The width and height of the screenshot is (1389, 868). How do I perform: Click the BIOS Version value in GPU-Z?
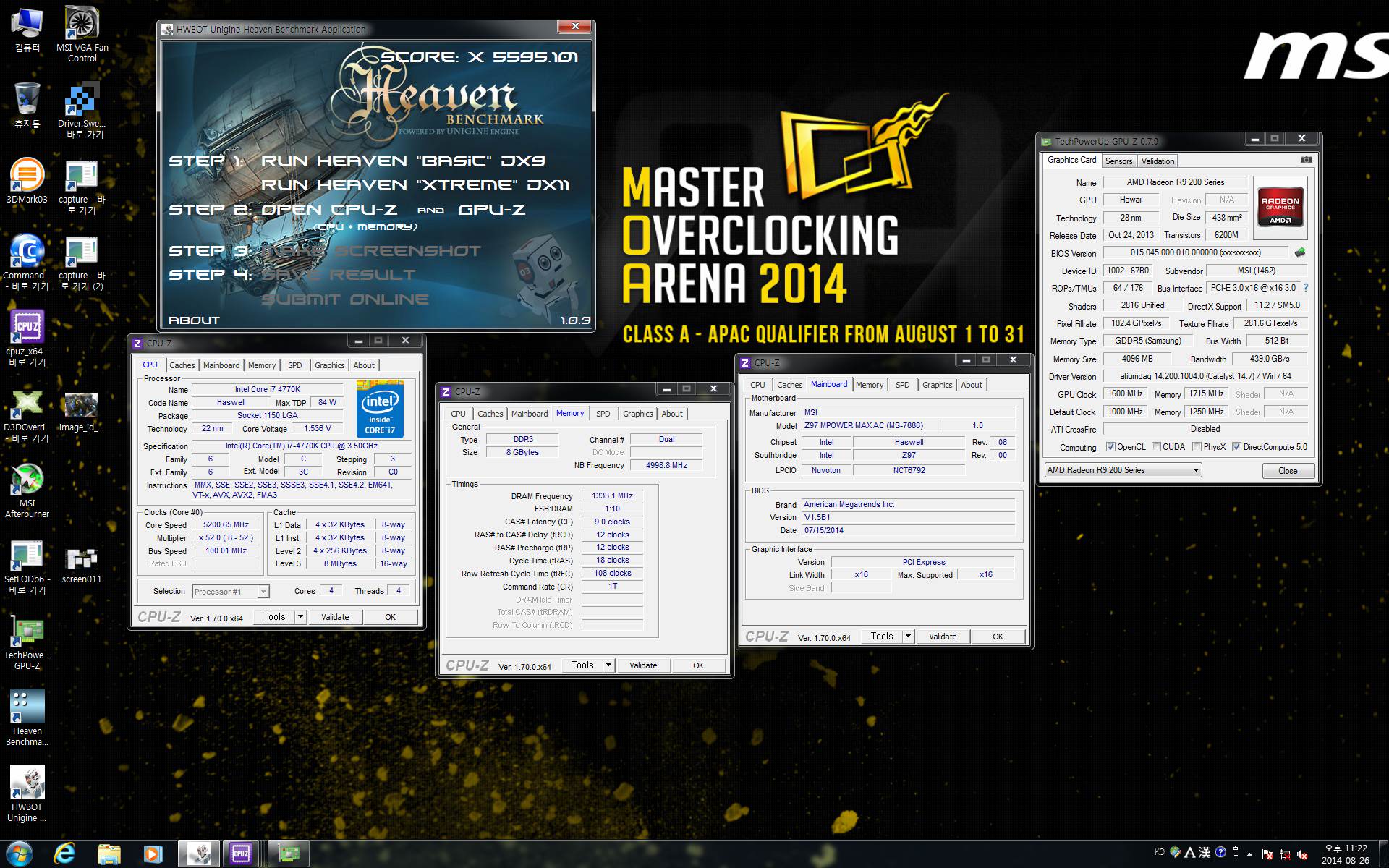[1195, 252]
